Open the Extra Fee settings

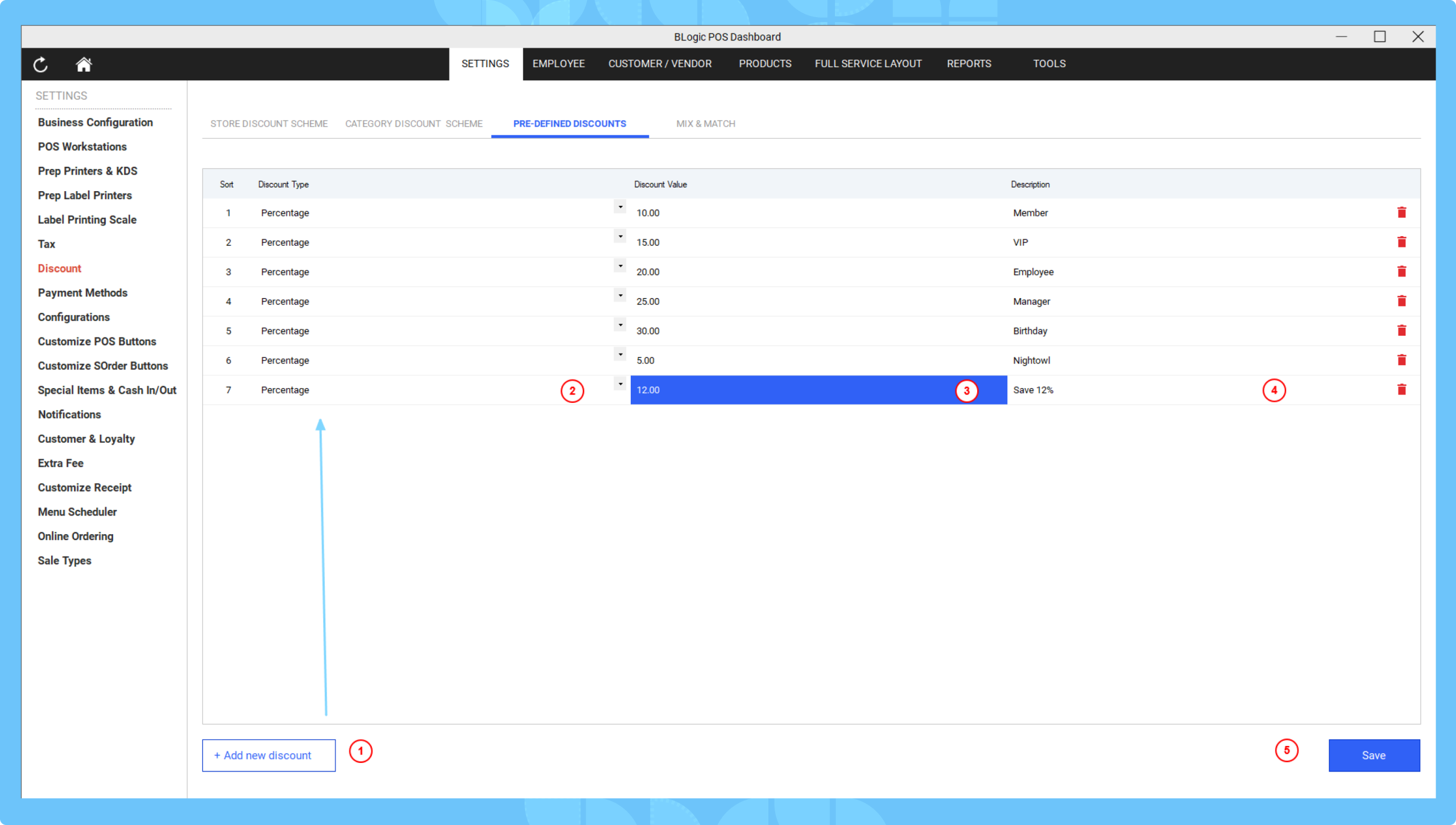(60, 463)
